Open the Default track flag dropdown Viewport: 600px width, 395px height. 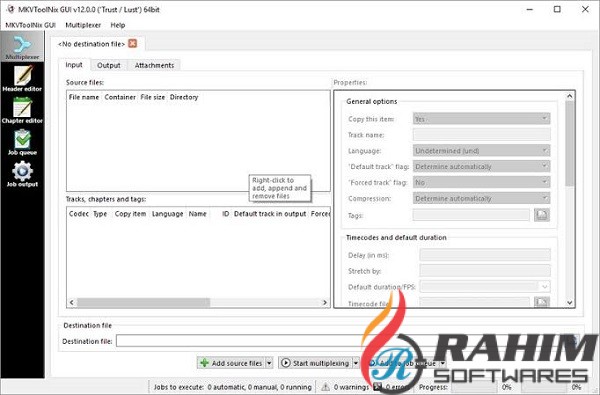[x=481, y=166]
